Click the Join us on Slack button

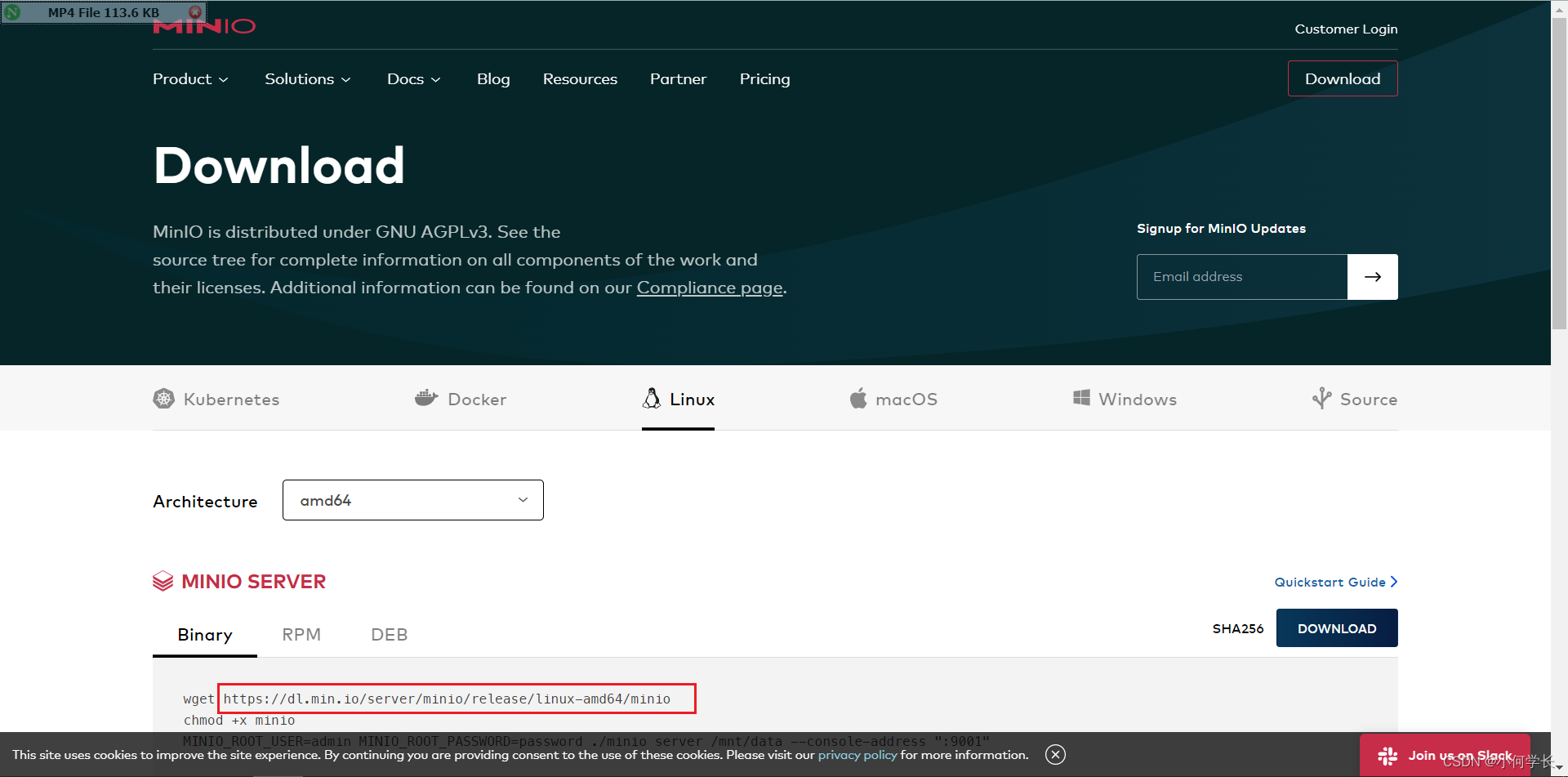pos(1445,756)
